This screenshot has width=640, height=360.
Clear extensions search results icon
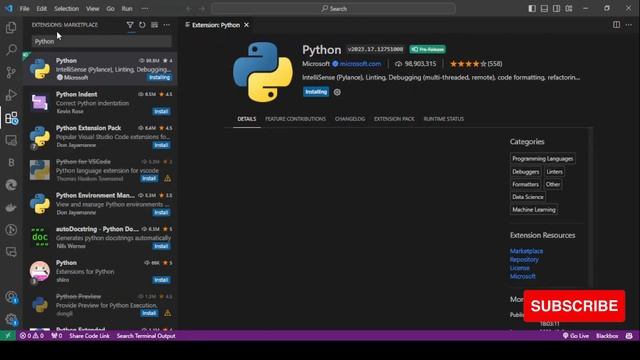[x=154, y=25]
